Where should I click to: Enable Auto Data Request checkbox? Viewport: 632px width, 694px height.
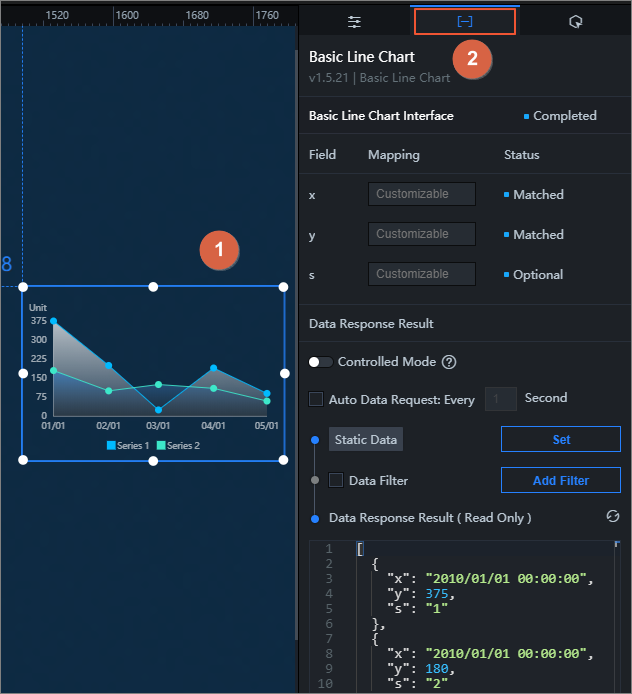[x=316, y=399]
